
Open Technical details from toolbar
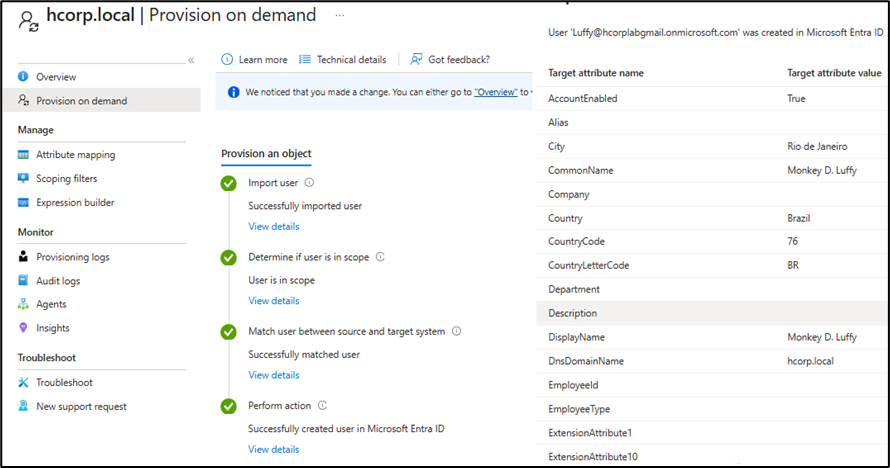342,60
